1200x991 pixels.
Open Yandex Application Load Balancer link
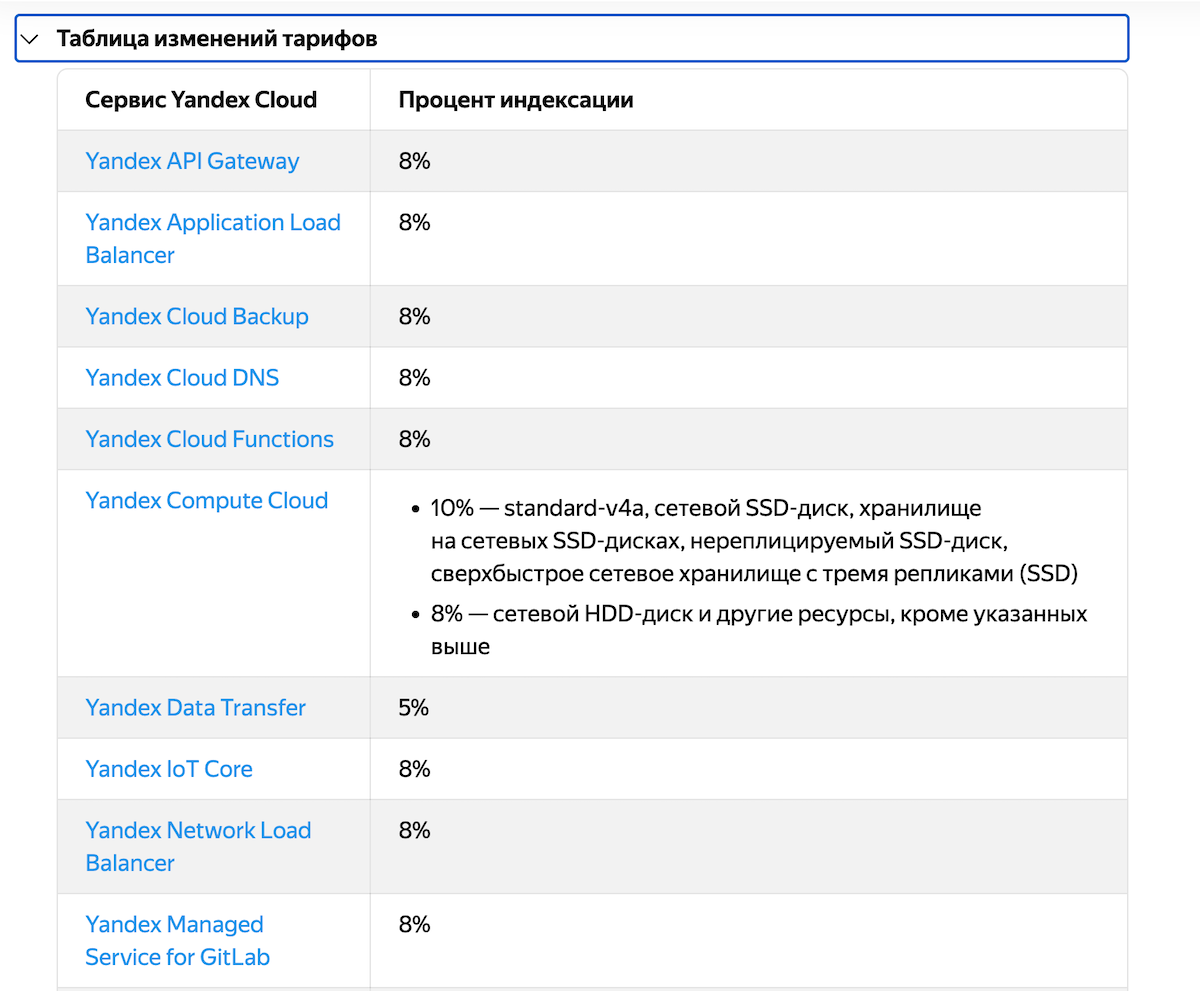[x=213, y=239]
